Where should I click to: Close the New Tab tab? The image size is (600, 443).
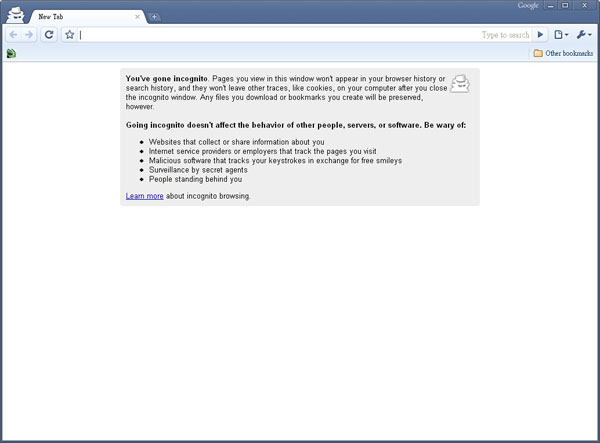[137, 17]
